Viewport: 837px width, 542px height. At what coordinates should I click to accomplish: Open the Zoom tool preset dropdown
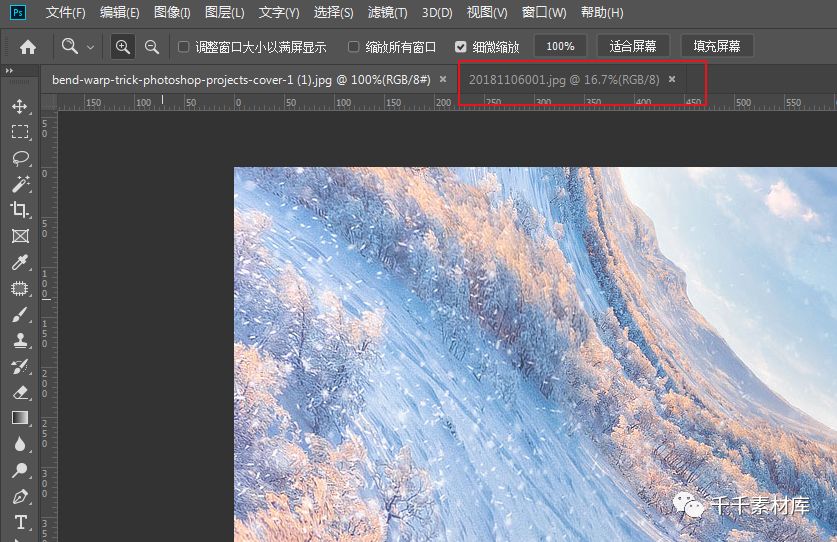click(90, 48)
